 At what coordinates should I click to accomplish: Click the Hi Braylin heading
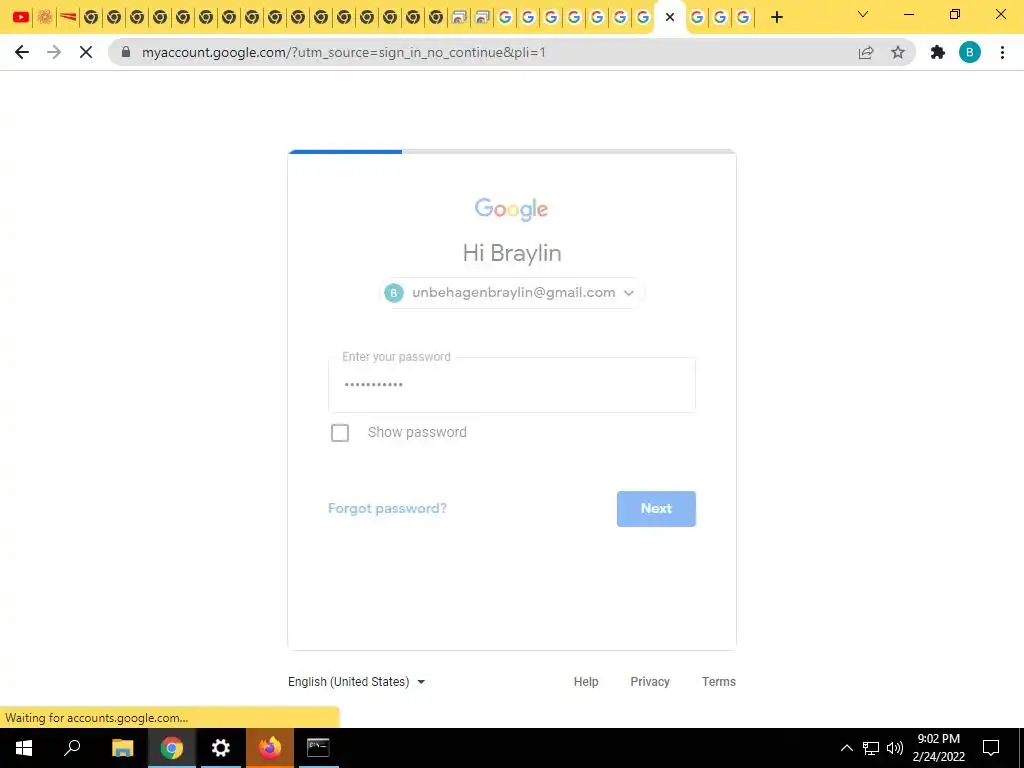click(512, 253)
